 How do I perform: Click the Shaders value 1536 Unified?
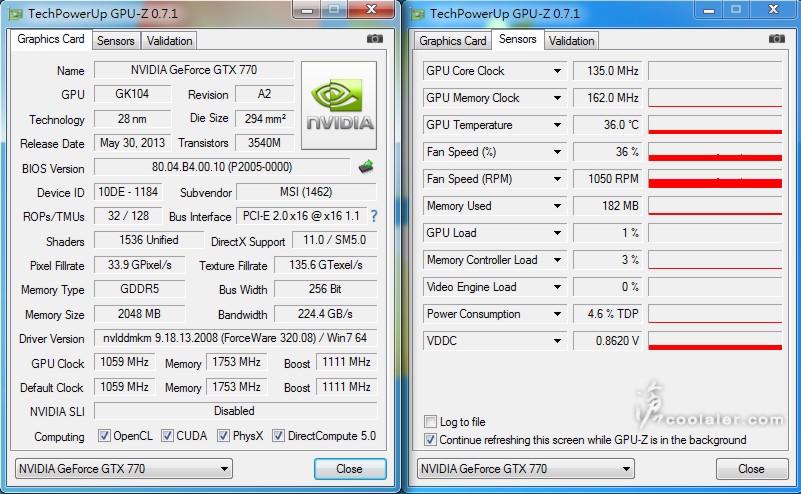pos(149,240)
